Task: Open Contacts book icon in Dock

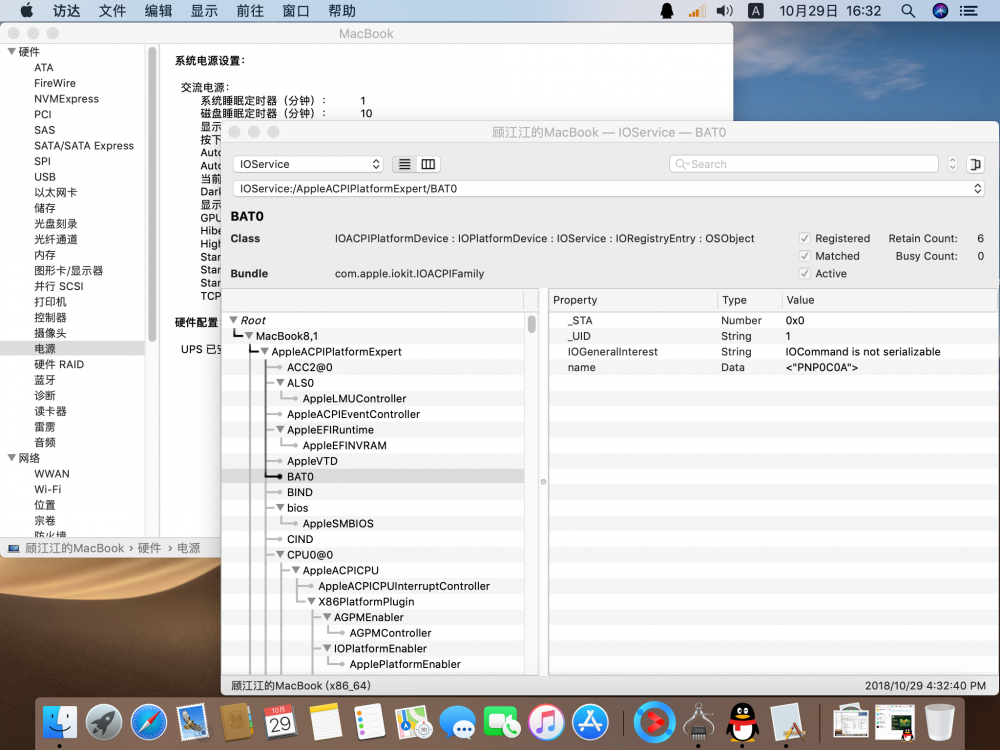Action: tap(237, 722)
